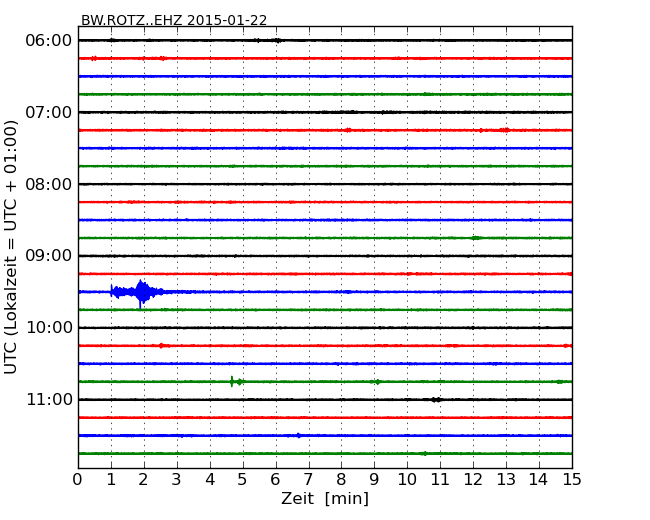Click the x-axis tick label 9
Screen dimensions: 650x520
tap(374, 480)
